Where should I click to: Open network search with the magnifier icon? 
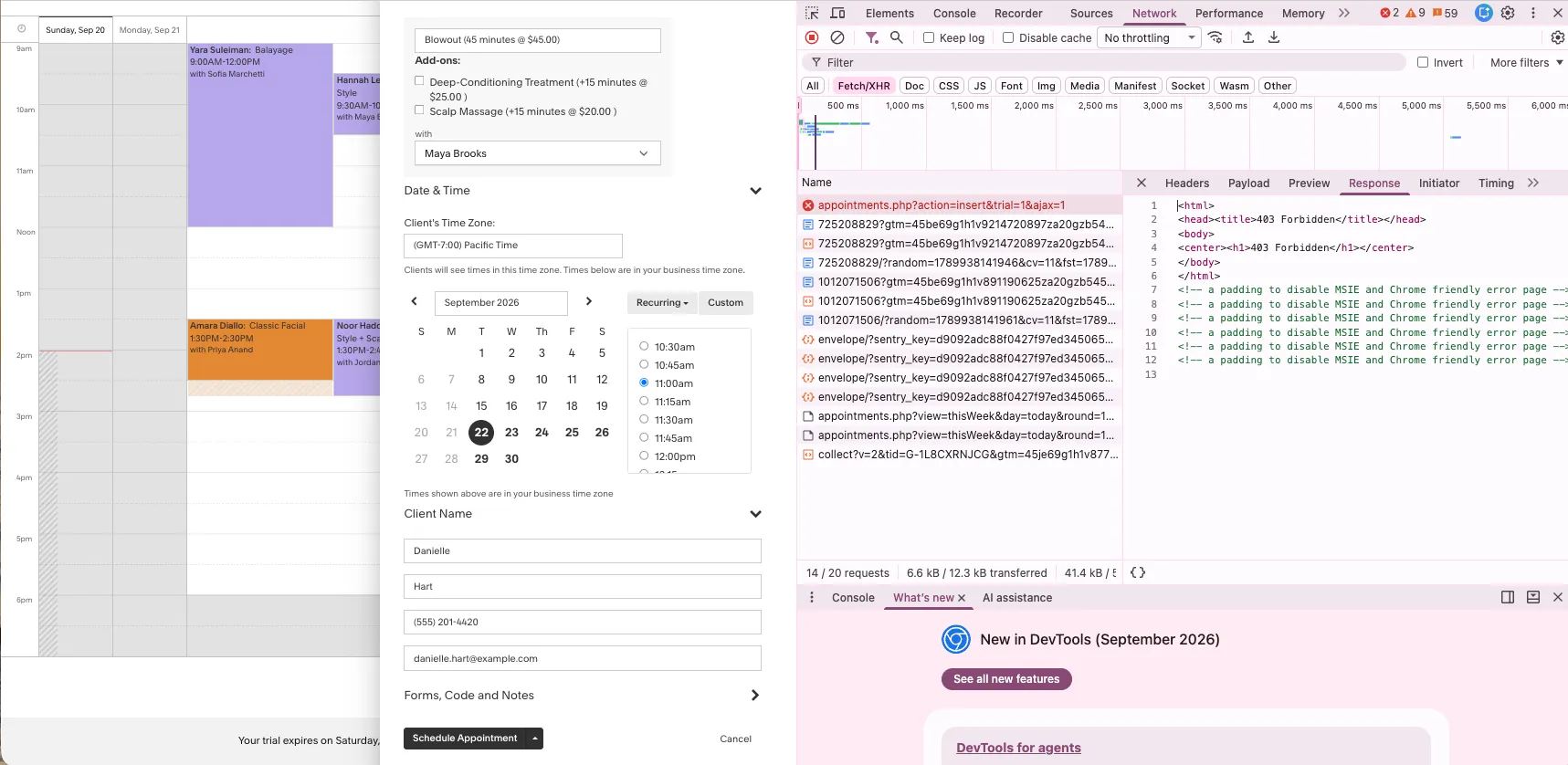pos(897,37)
